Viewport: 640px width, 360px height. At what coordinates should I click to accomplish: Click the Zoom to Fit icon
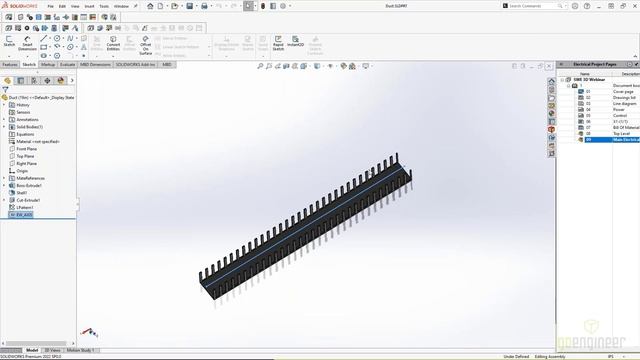click(x=260, y=66)
